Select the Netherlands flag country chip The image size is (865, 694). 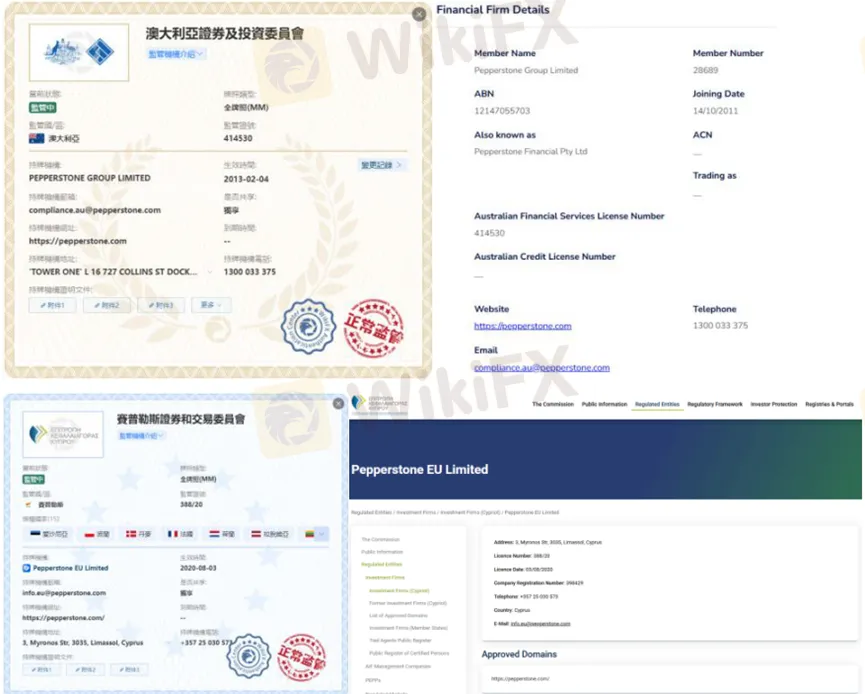[x=222, y=534]
